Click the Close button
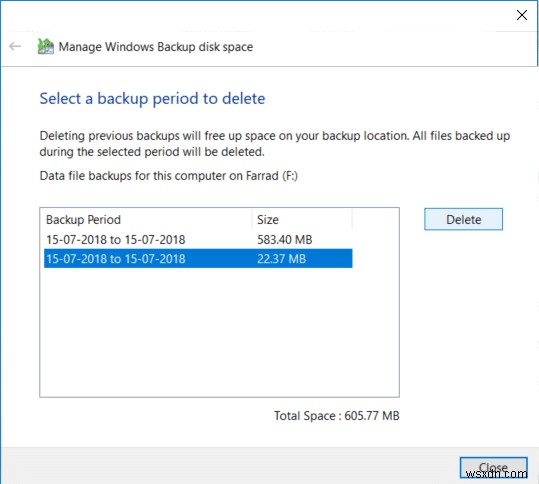This screenshot has height=484, width=539. (x=494, y=468)
